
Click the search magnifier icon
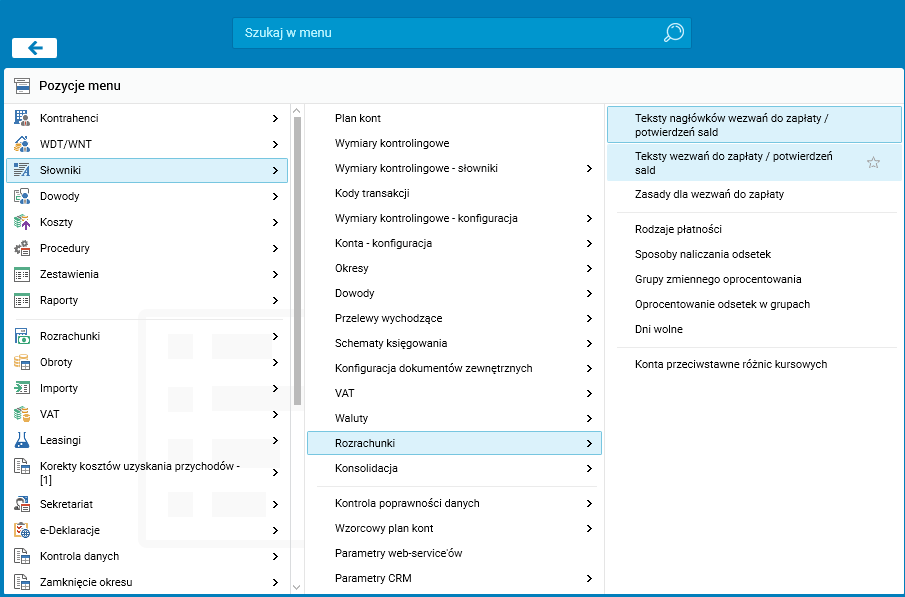pyautogui.click(x=674, y=33)
